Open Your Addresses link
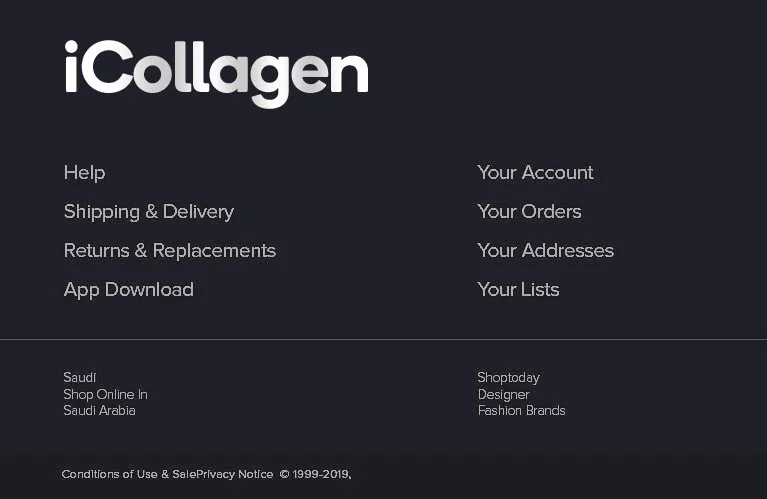This screenshot has width=767, height=499. 545,251
